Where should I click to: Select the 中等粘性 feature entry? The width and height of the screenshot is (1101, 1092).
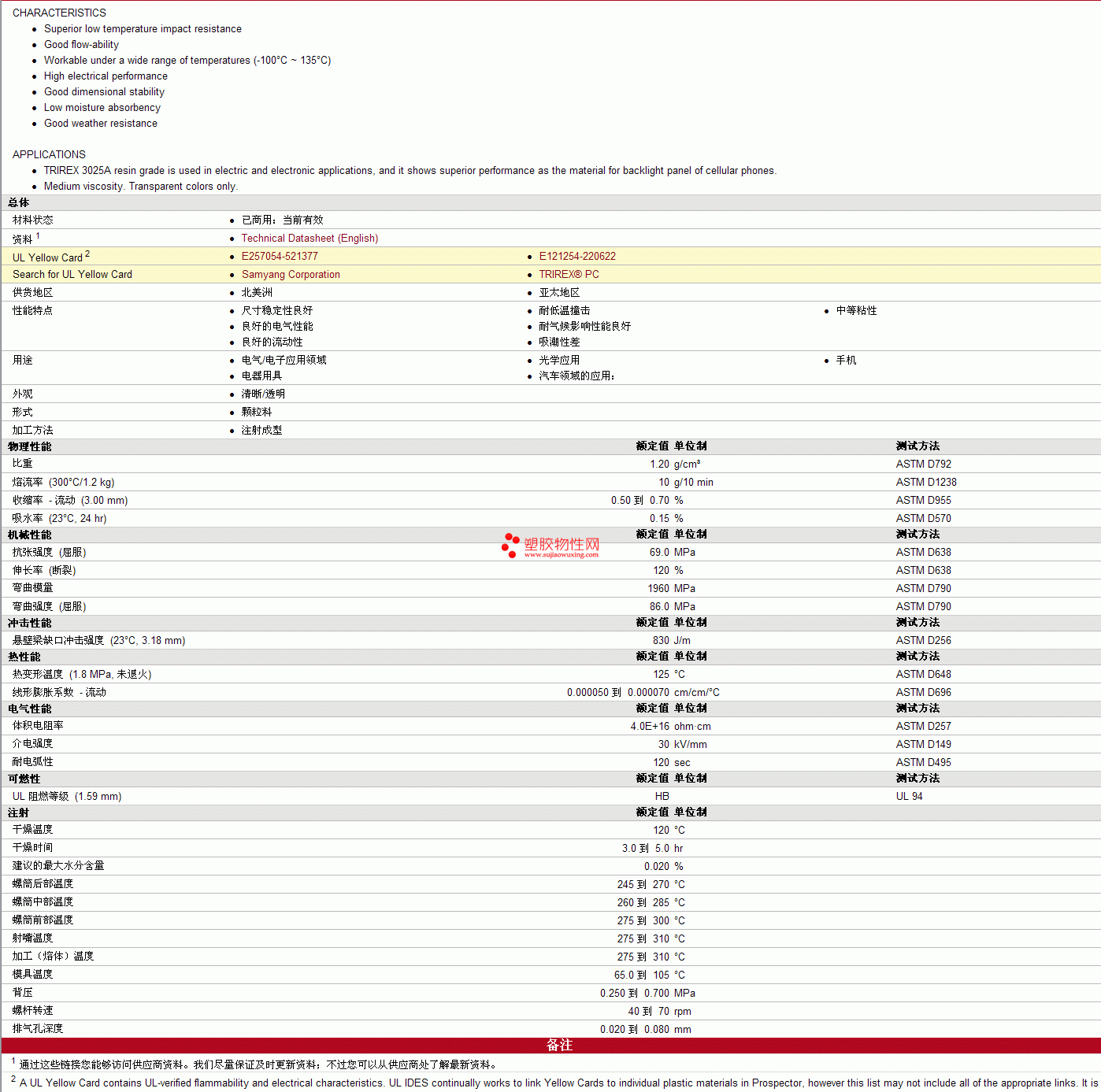point(856,311)
